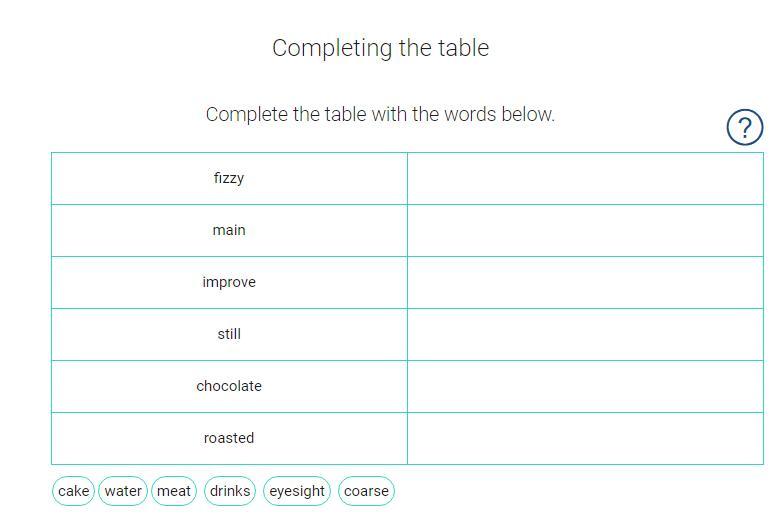Click the 'improve' table cell
The width and height of the screenshot is (776, 519).
(229, 282)
